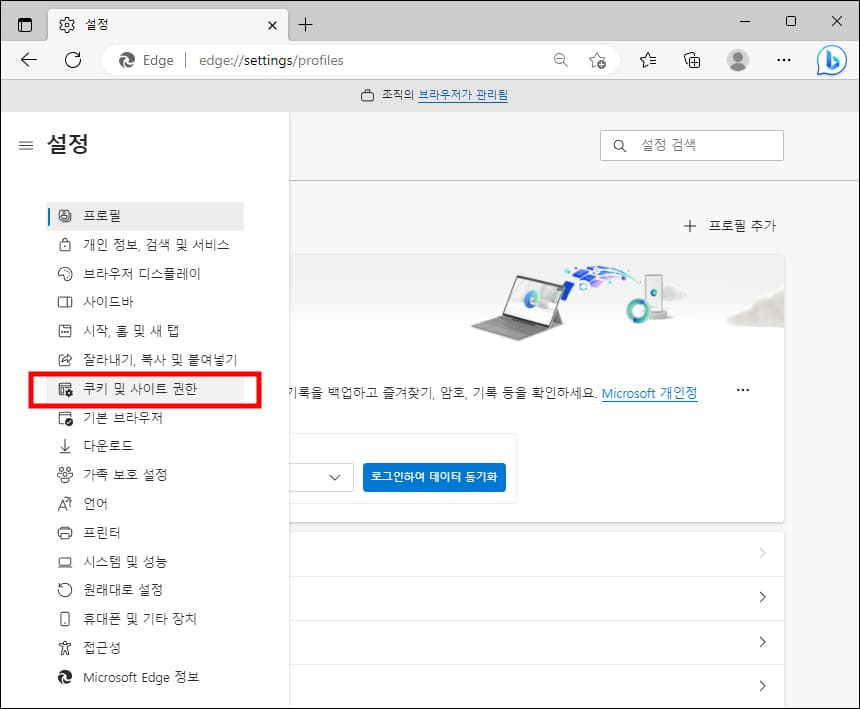
Task: Click the hamburger menu beside 설정
Action: click(25, 144)
